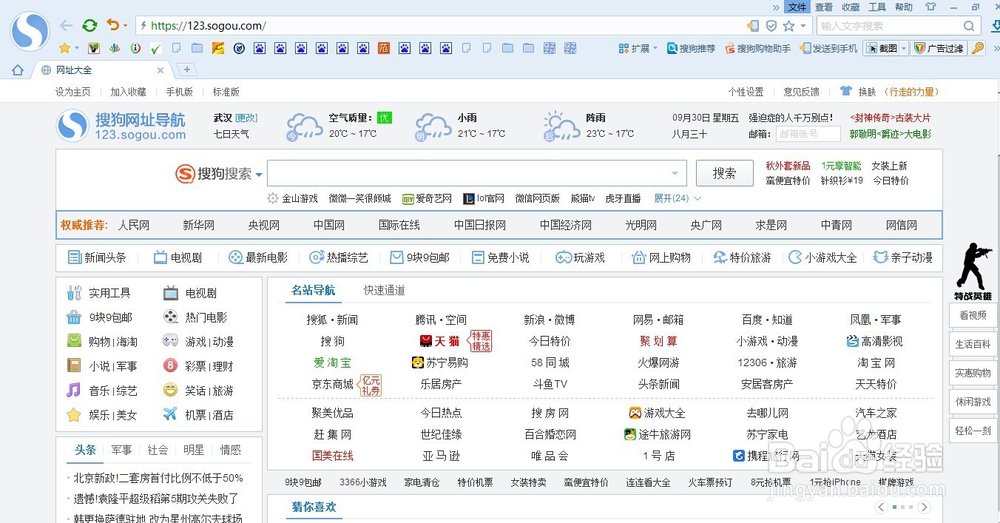Go back with the back arrow
1000x523 pixels.
coord(66,26)
